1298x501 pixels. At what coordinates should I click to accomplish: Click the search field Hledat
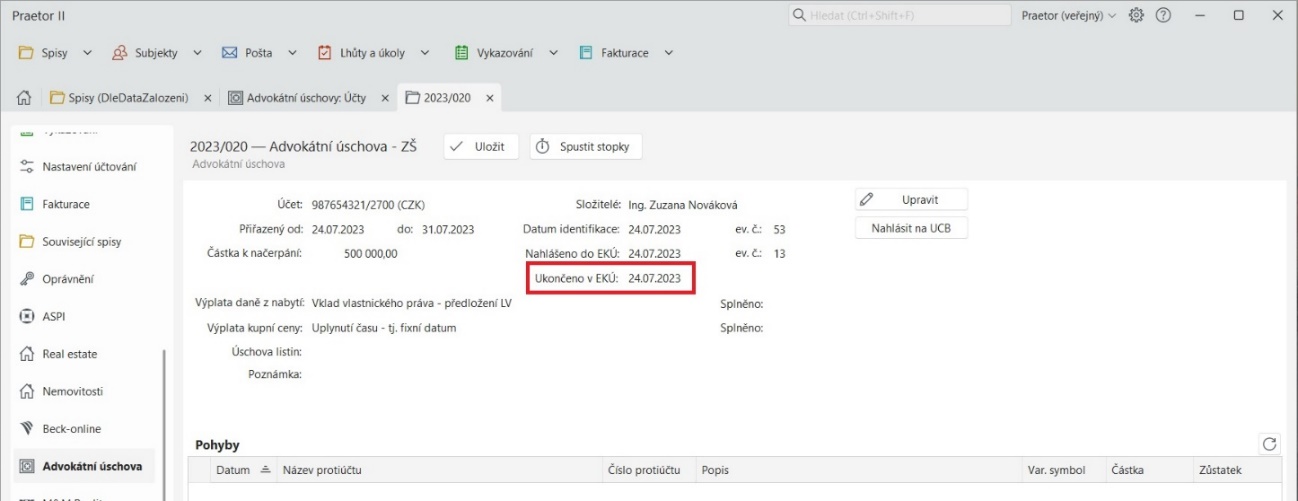897,16
